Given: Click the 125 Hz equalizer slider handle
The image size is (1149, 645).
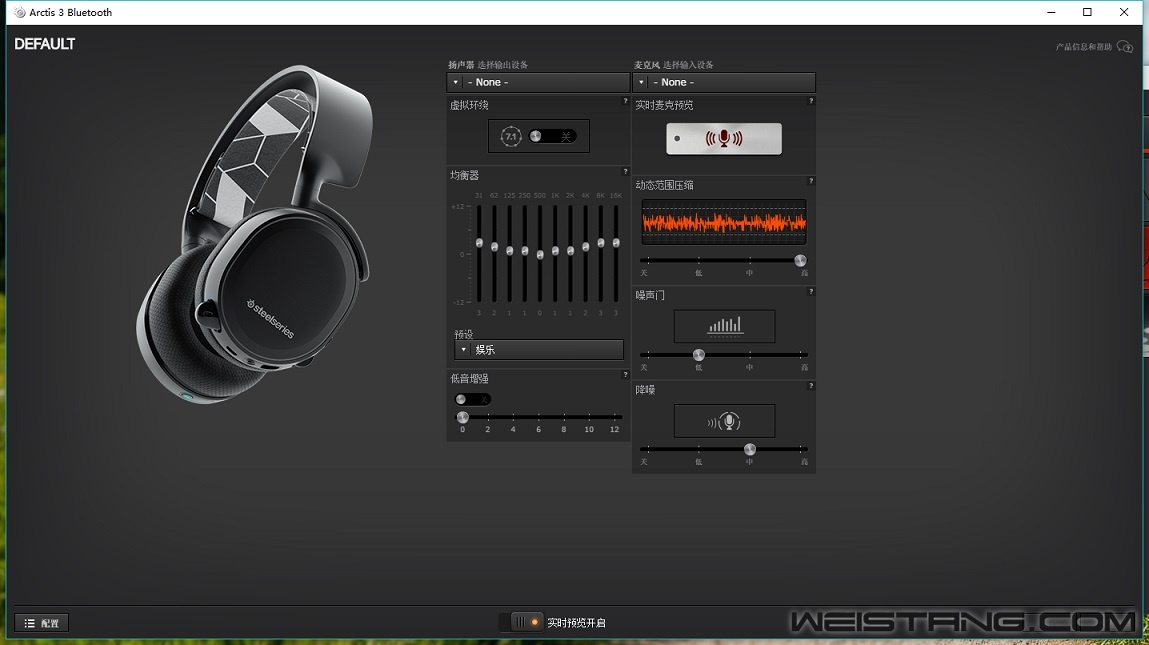Looking at the screenshot, I should point(510,251).
